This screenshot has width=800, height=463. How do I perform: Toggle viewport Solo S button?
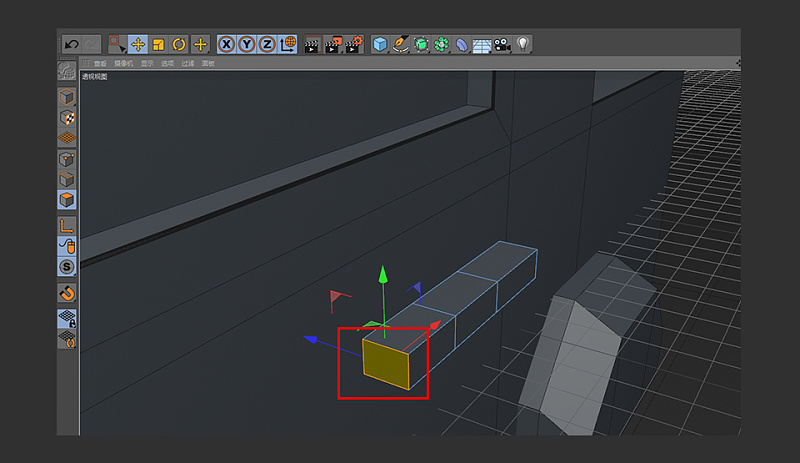(x=67, y=266)
